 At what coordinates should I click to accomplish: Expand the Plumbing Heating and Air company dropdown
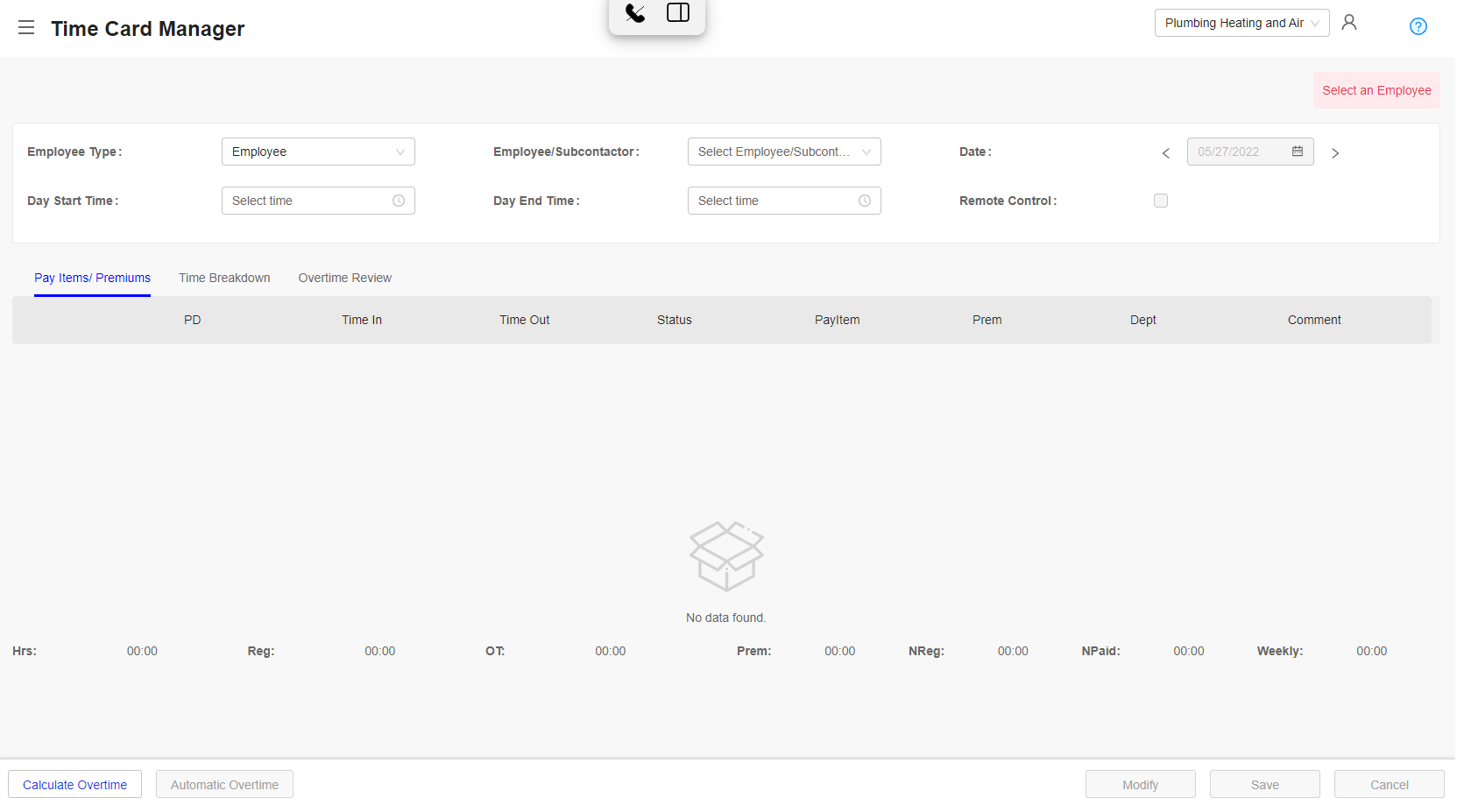pyautogui.click(x=1241, y=23)
